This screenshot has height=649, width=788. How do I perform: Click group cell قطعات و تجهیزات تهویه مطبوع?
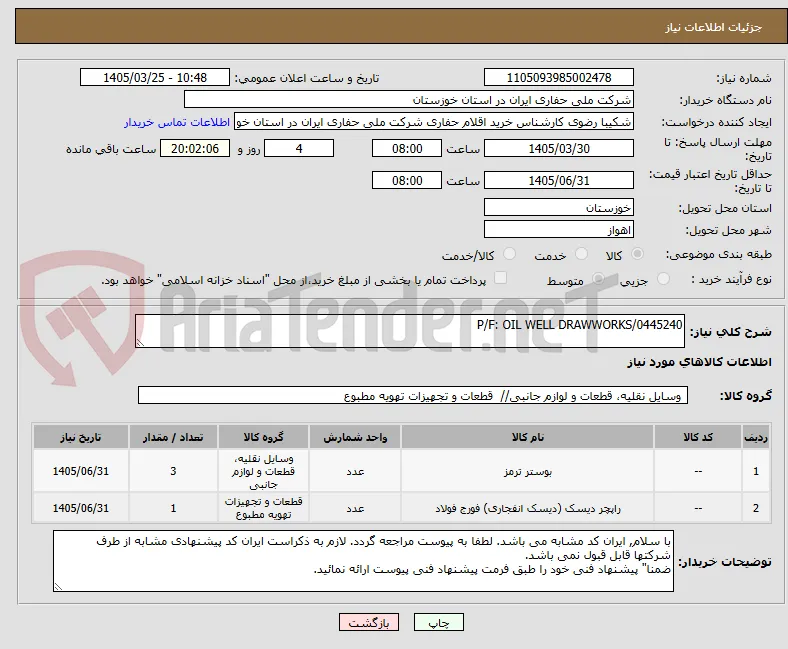(x=263, y=508)
